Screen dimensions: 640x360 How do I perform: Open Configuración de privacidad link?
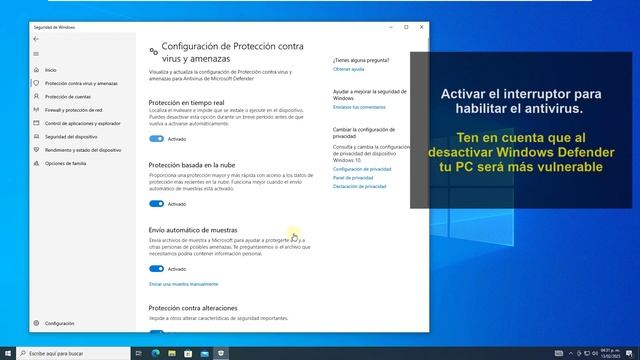362,169
